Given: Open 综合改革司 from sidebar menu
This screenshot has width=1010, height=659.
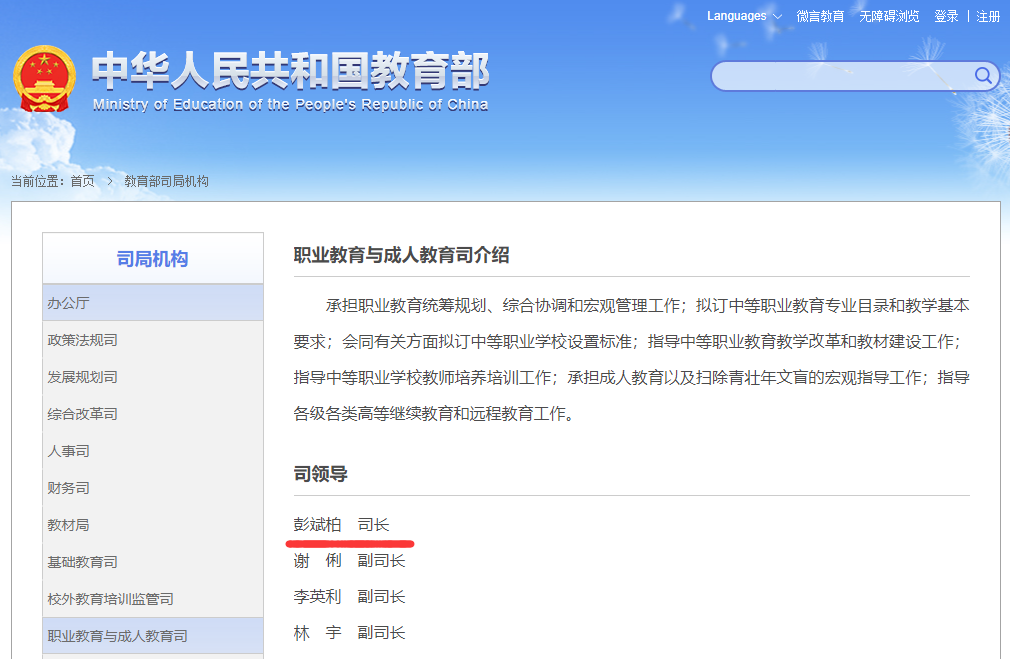Looking at the screenshot, I should pos(82,414).
